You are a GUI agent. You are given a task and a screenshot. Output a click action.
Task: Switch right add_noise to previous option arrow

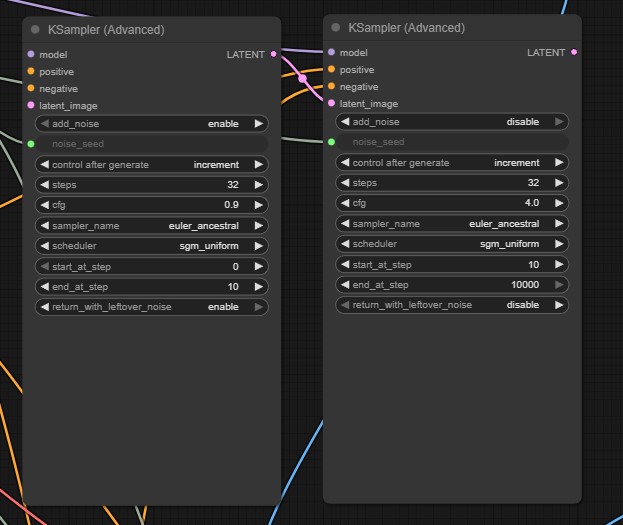pos(345,122)
